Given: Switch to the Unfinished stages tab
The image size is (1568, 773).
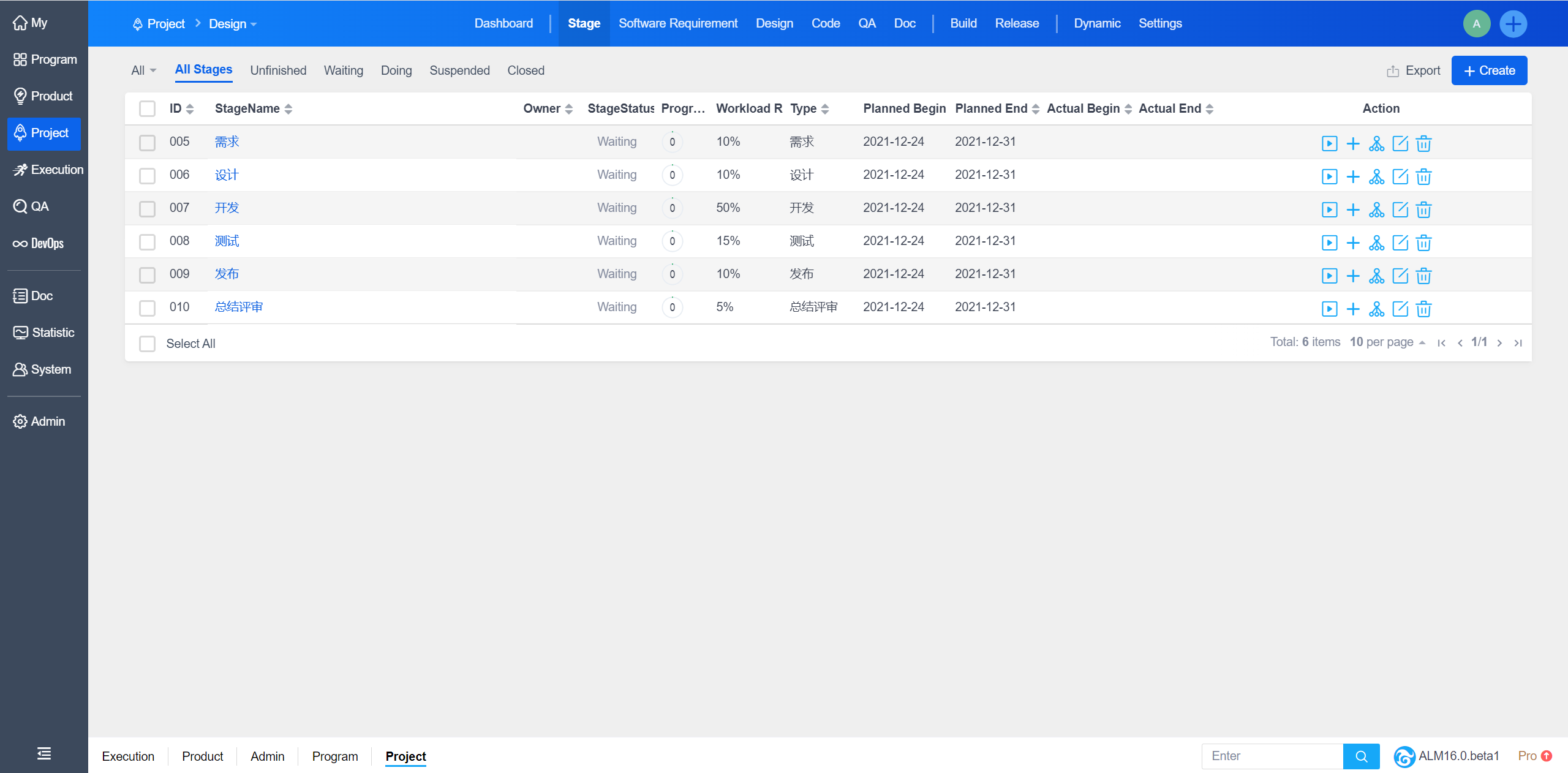Looking at the screenshot, I should (278, 70).
